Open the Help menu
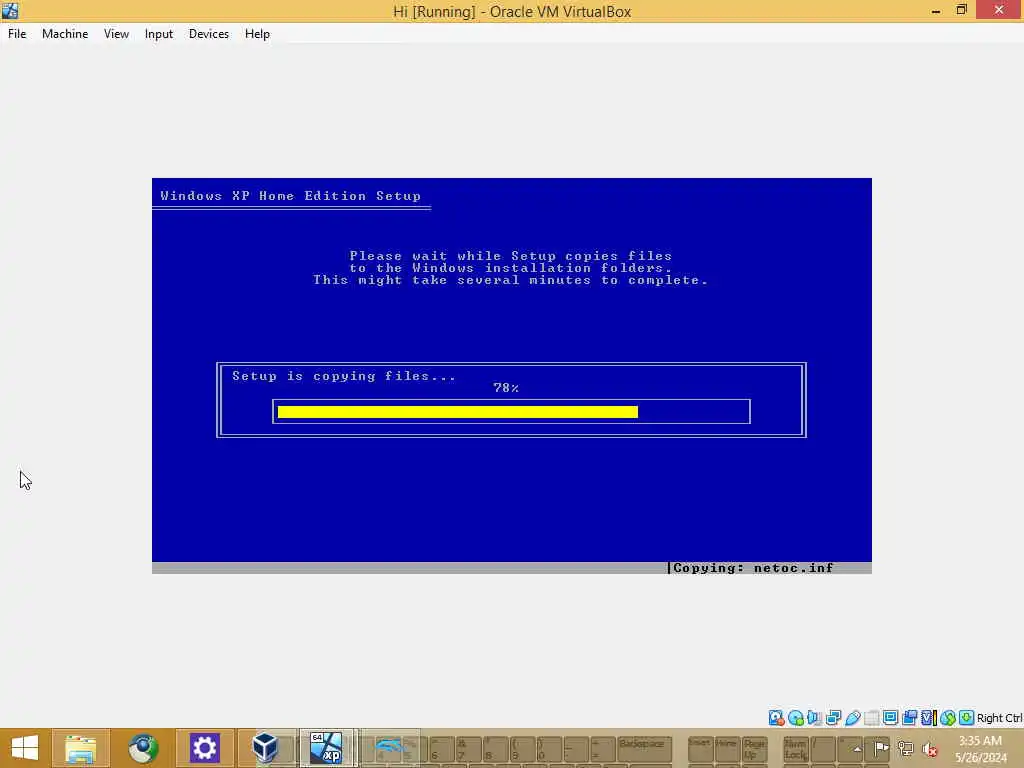The width and height of the screenshot is (1024, 768). (257, 34)
